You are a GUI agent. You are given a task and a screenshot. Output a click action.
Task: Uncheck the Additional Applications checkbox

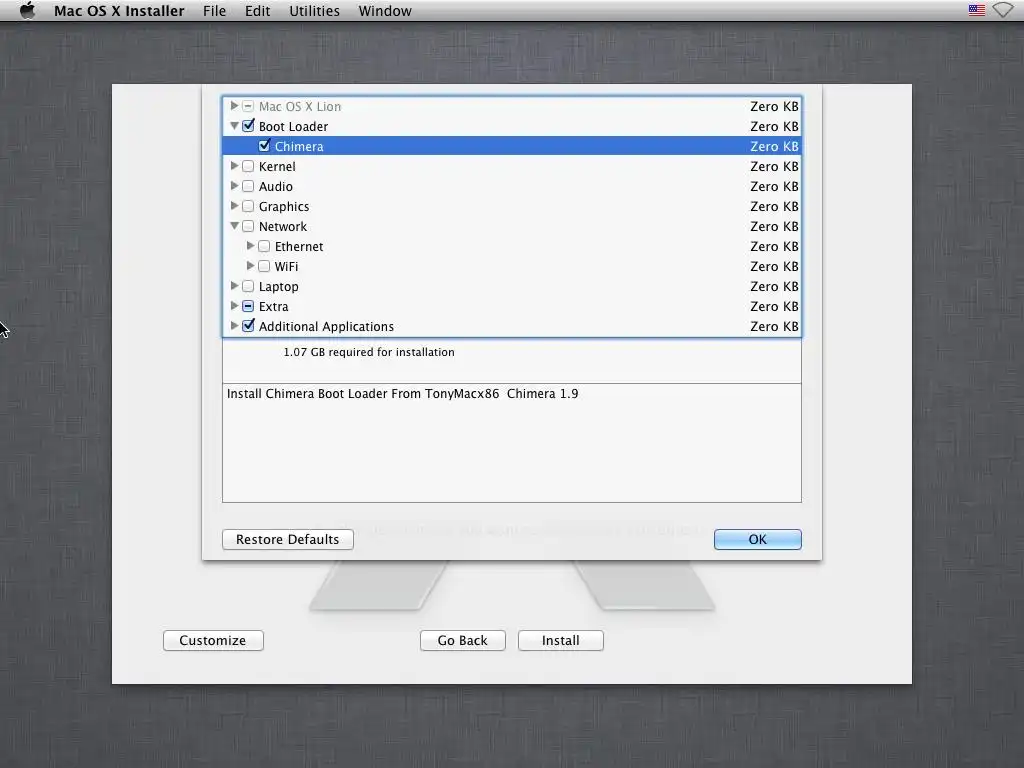tap(248, 325)
